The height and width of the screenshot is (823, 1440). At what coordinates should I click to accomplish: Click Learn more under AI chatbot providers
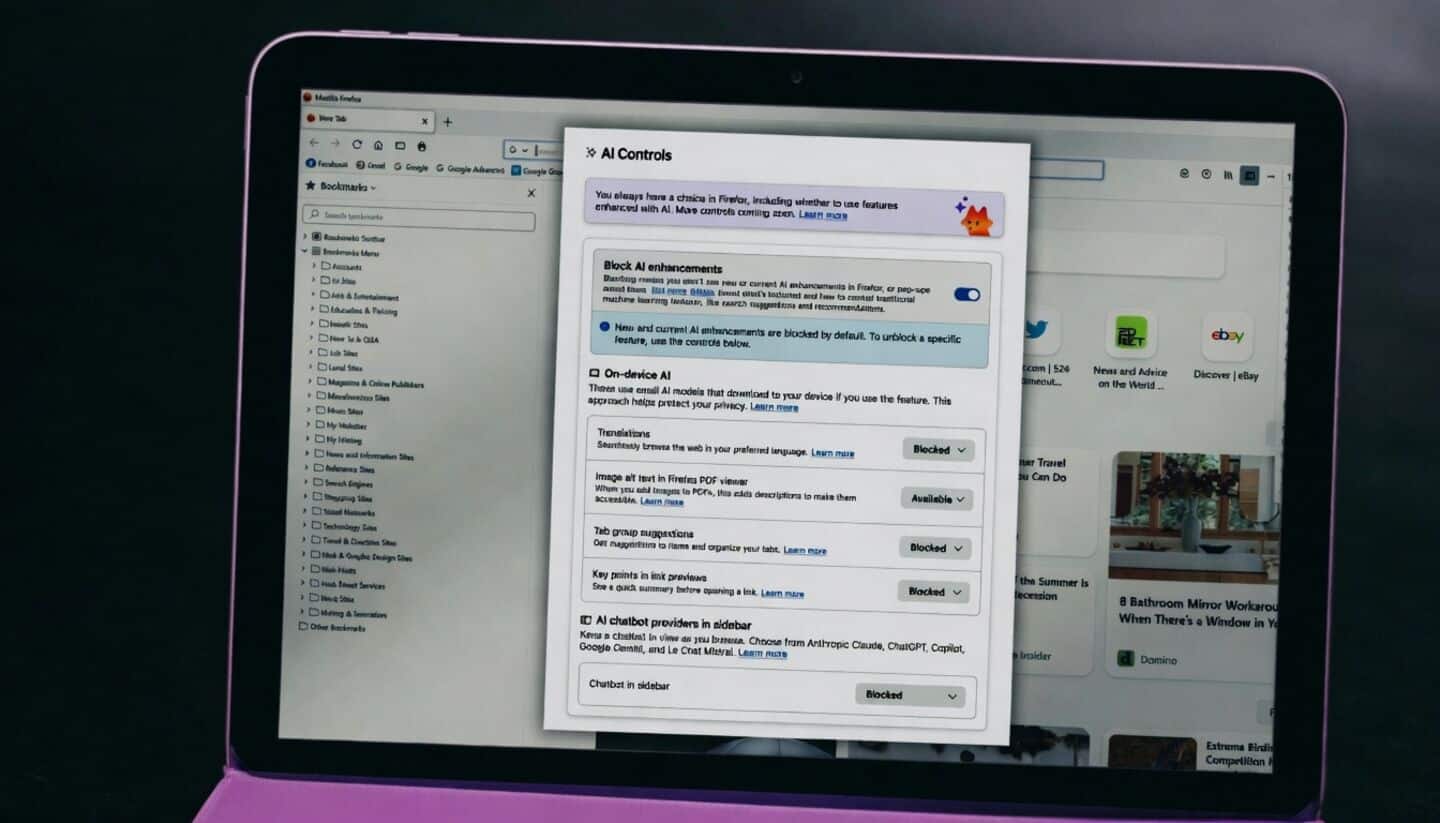point(762,653)
